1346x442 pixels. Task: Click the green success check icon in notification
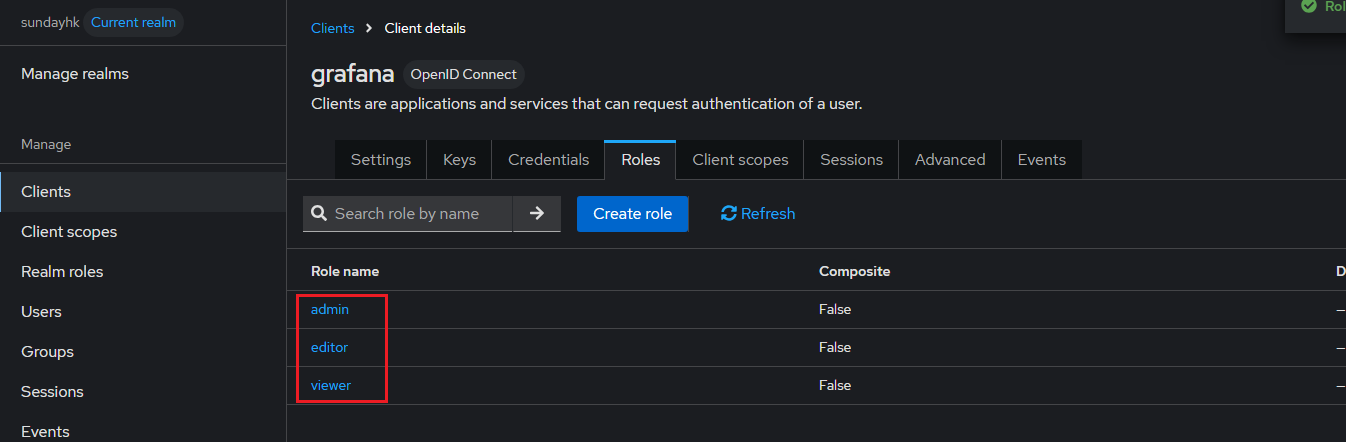[x=1308, y=6]
